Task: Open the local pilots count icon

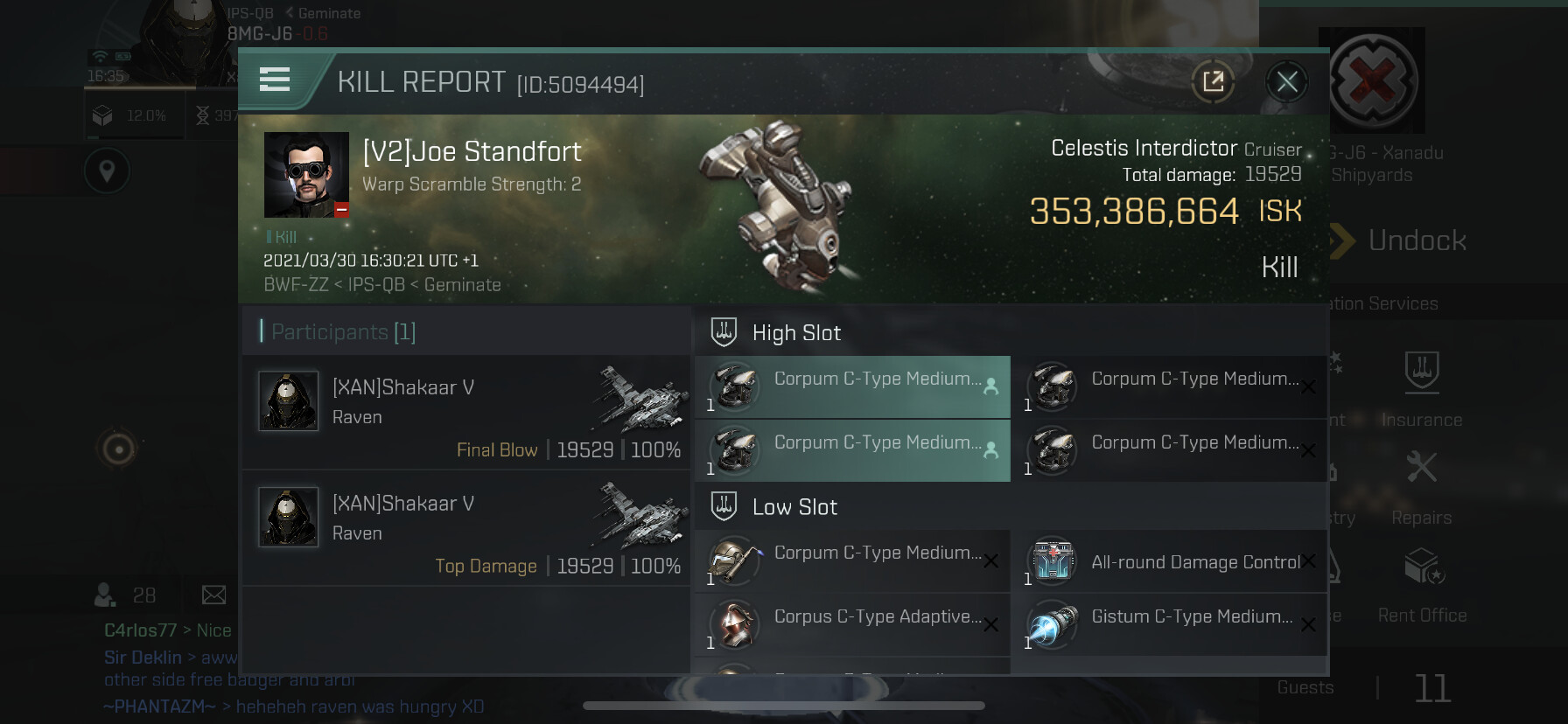Action: [x=106, y=595]
